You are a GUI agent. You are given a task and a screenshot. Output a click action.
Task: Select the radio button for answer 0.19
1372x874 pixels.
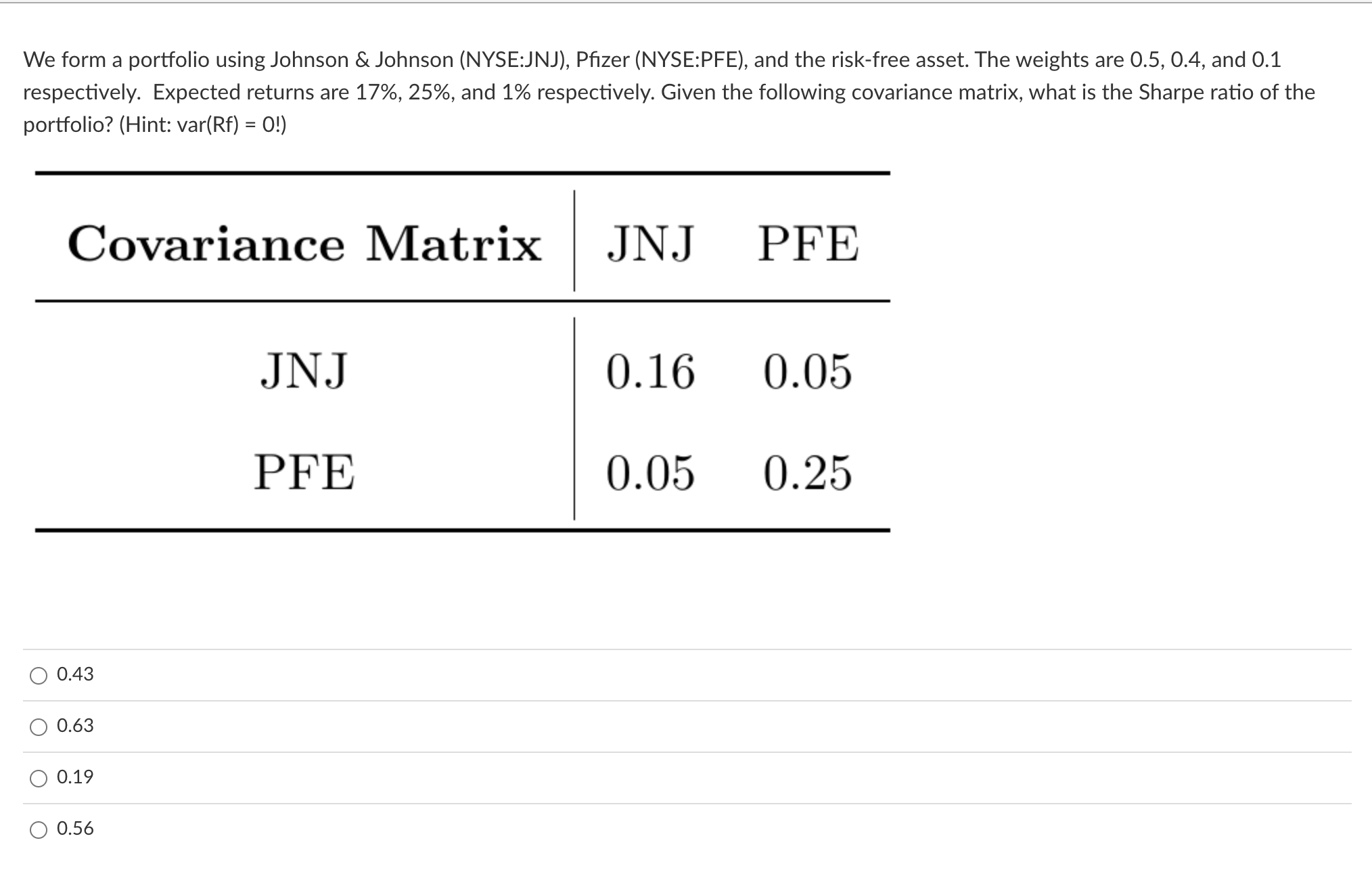pyautogui.click(x=39, y=777)
